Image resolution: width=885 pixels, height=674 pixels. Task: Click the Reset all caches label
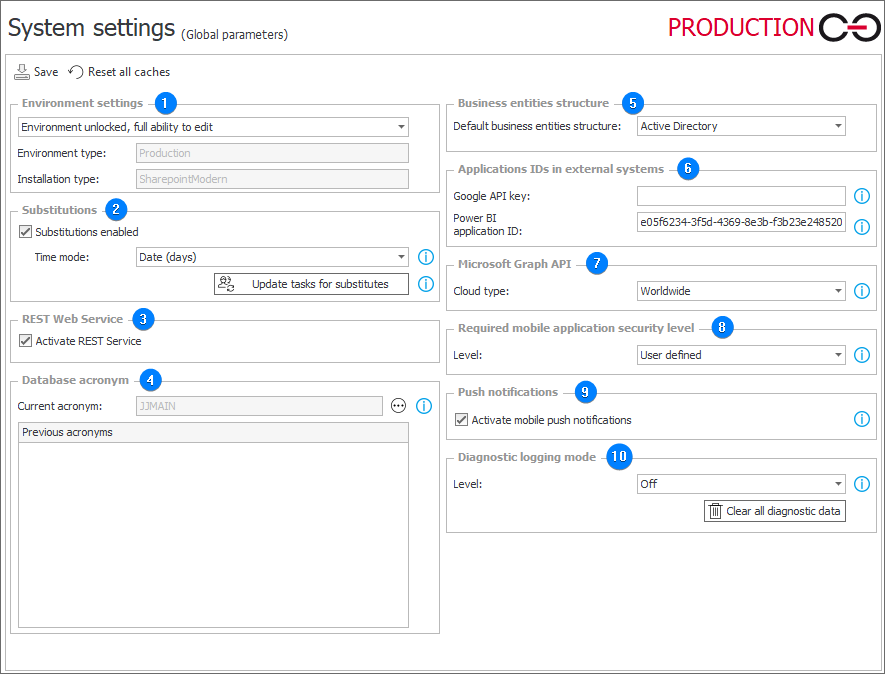129,72
